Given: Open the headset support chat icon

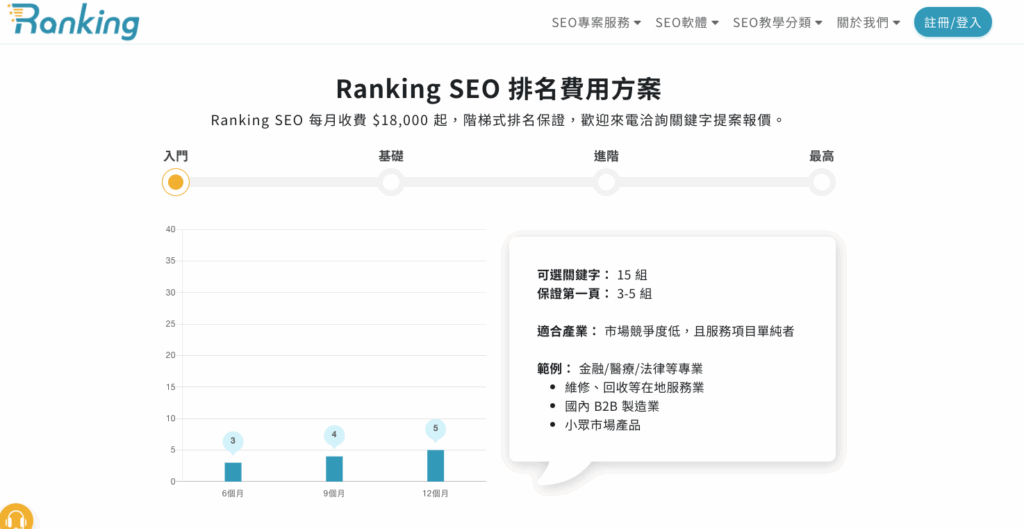Looking at the screenshot, I should click(x=14, y=518).
